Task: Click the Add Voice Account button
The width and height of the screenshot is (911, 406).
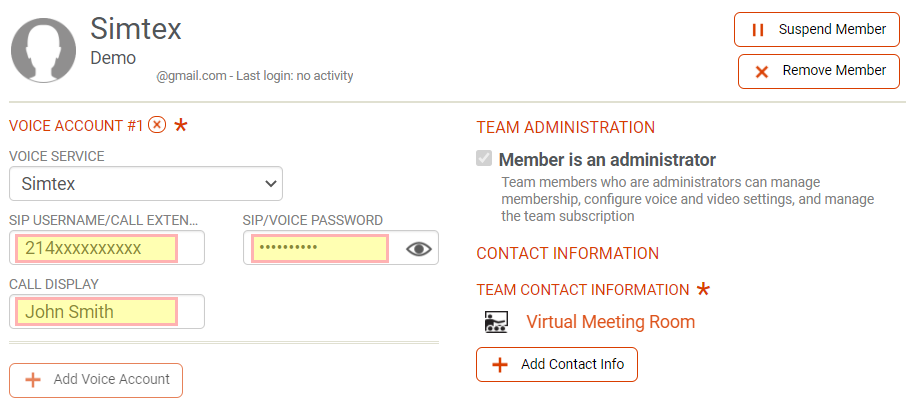Action: click(x=96, y=380)
